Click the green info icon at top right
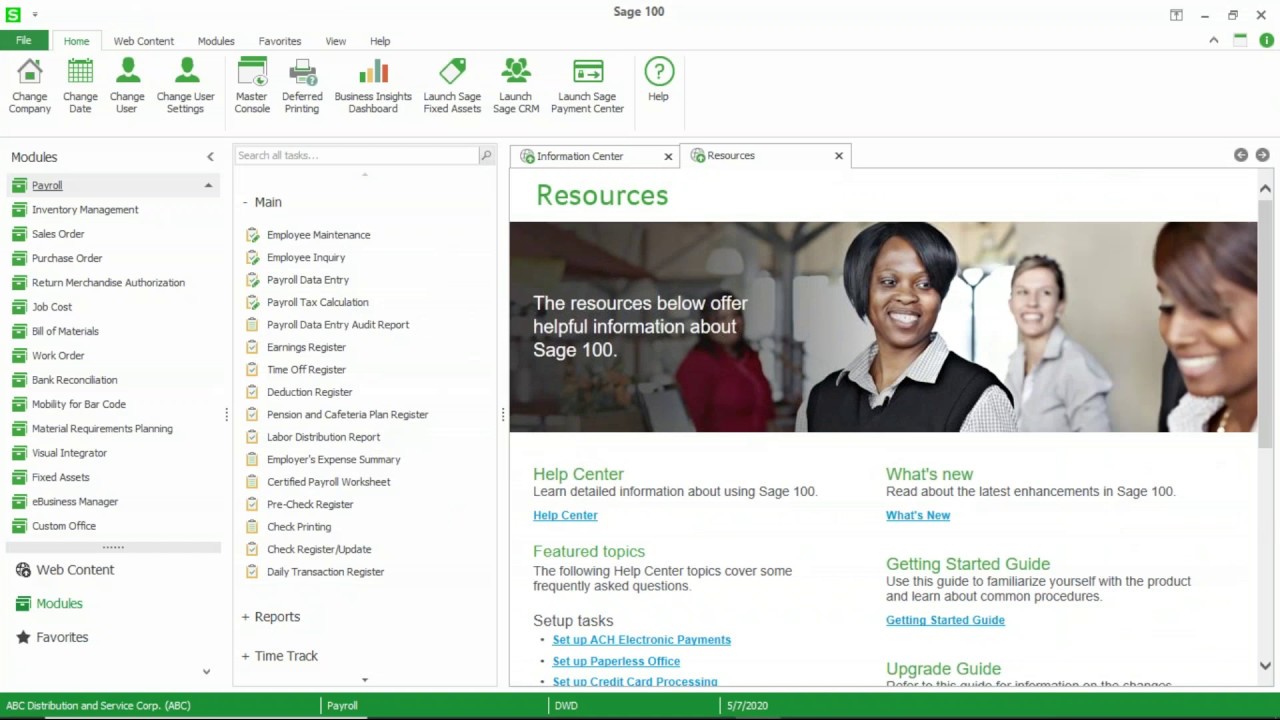The height and width of the screenshot is (720, 1280). [1266, 40]
